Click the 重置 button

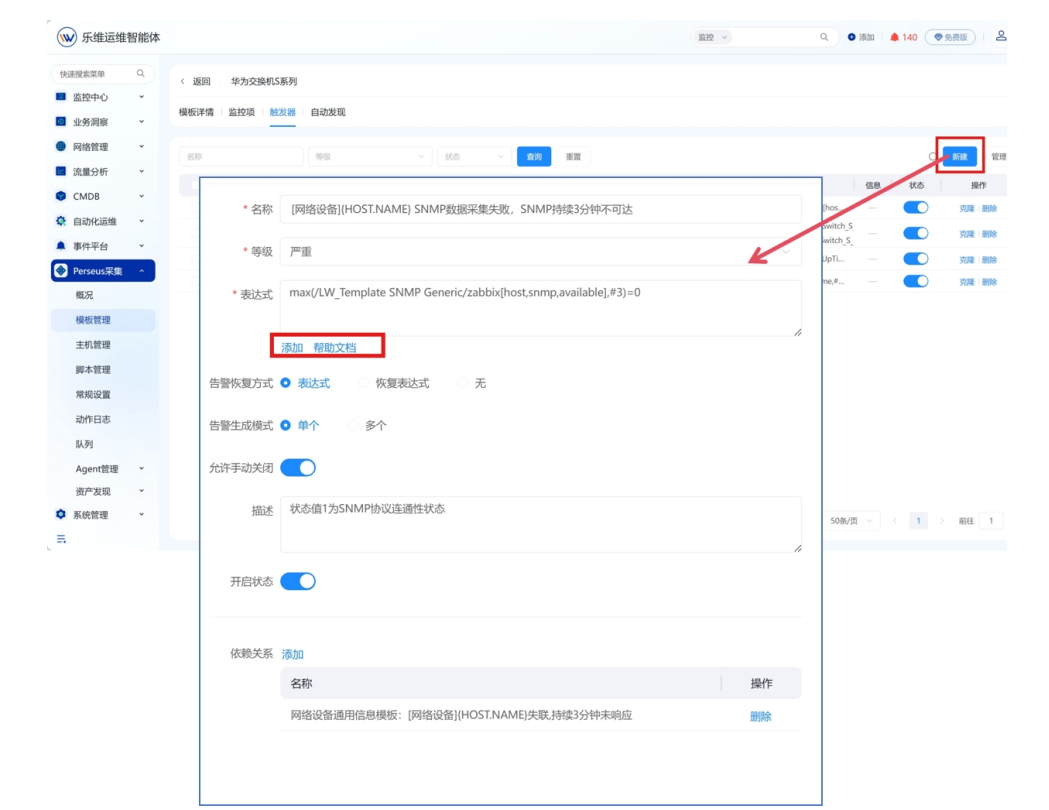[573, 157]
